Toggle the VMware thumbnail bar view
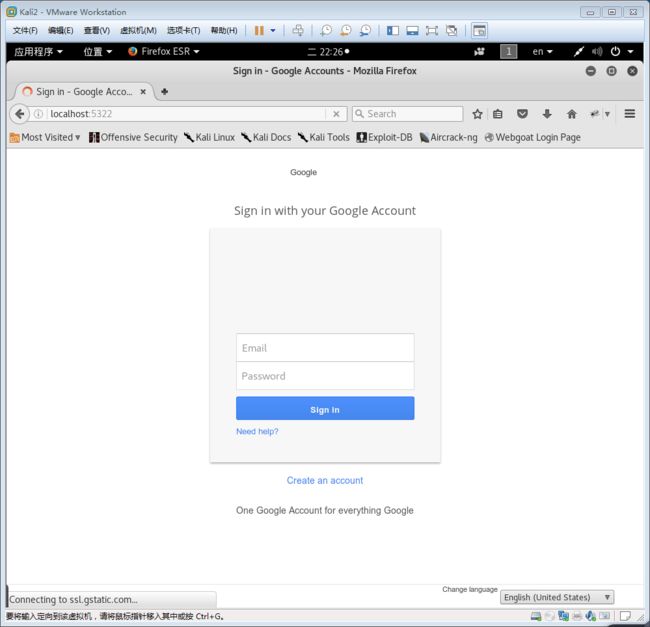This screenshot has width=650, height=627. click(412, 31)
